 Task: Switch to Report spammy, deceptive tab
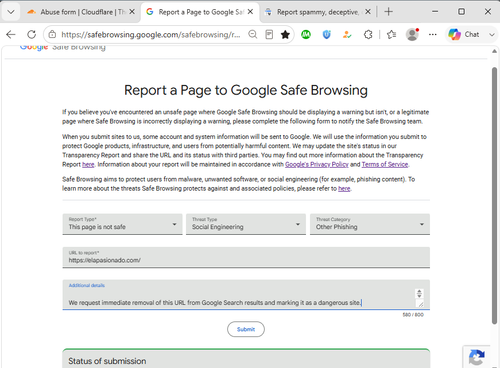click(318, 12)
